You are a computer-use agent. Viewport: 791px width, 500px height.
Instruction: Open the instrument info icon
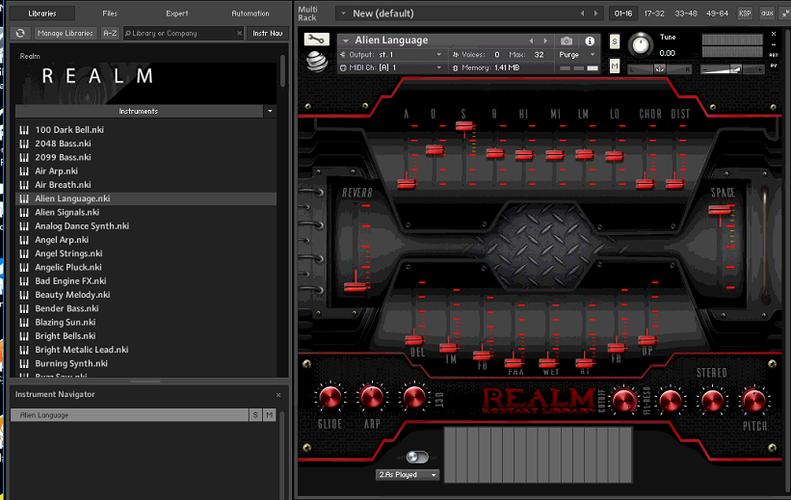(589, 41)
